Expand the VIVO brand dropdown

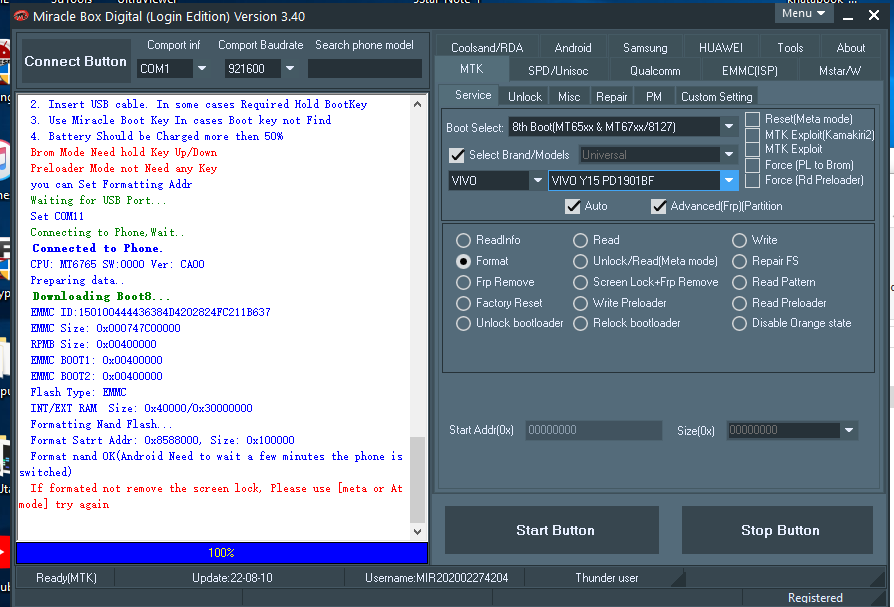click(x=537, y=181)
